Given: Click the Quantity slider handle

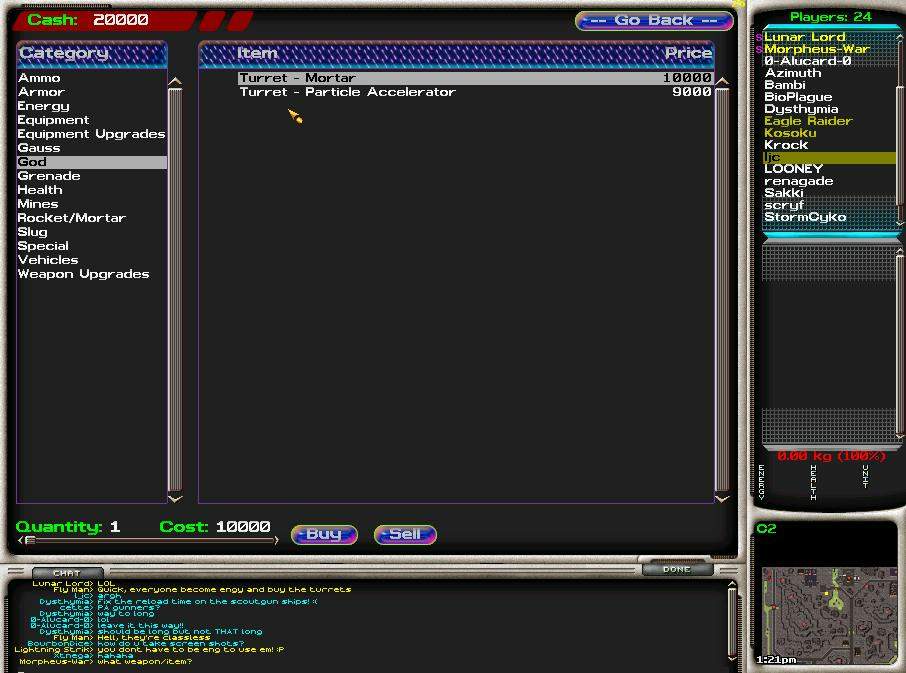Looking at the screenshot, I should pos(30,541).
